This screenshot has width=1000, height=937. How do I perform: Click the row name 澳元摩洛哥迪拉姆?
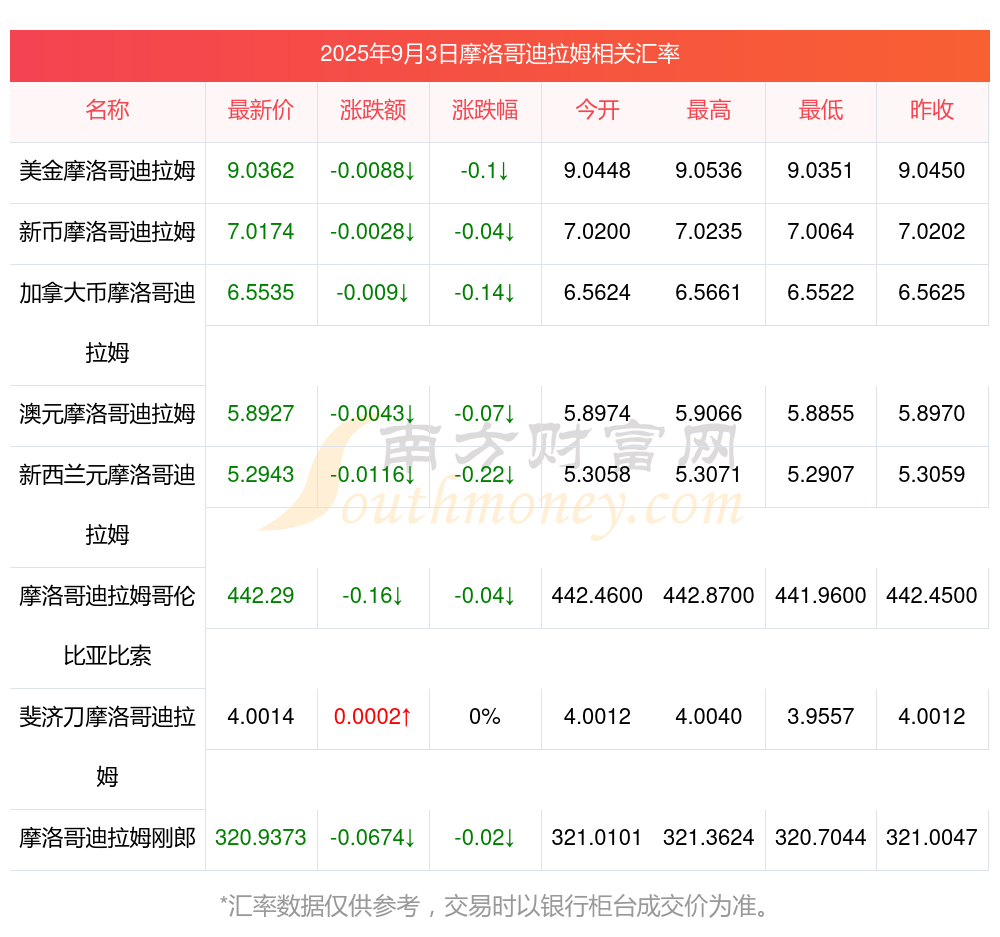107,414
